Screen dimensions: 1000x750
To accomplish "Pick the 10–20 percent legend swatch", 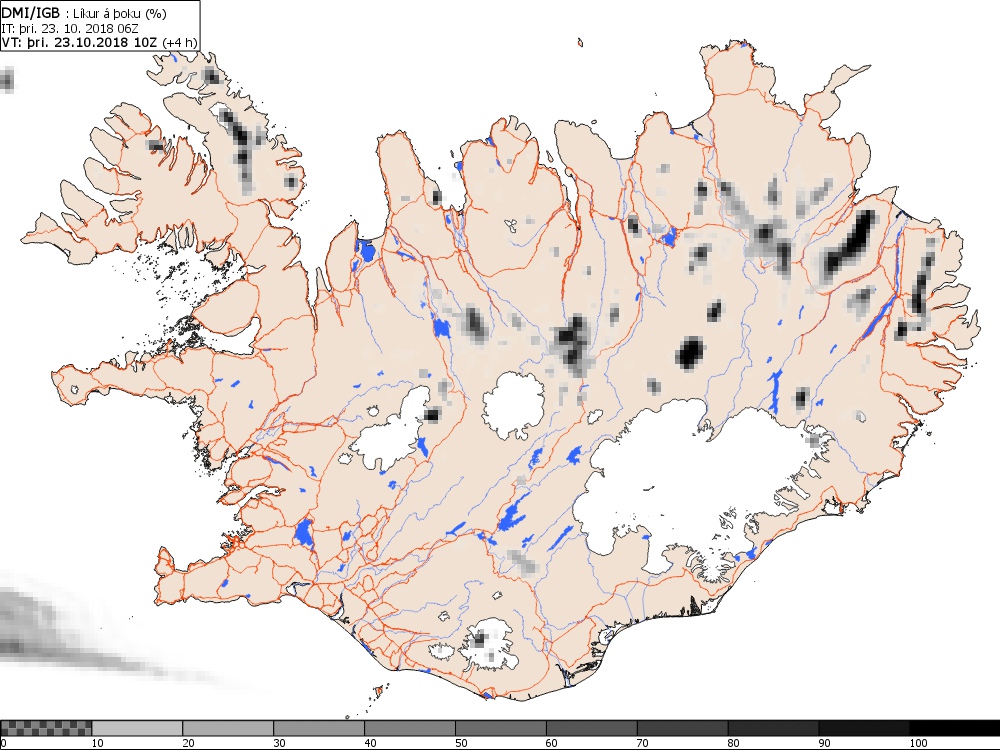I will (137, 728).
